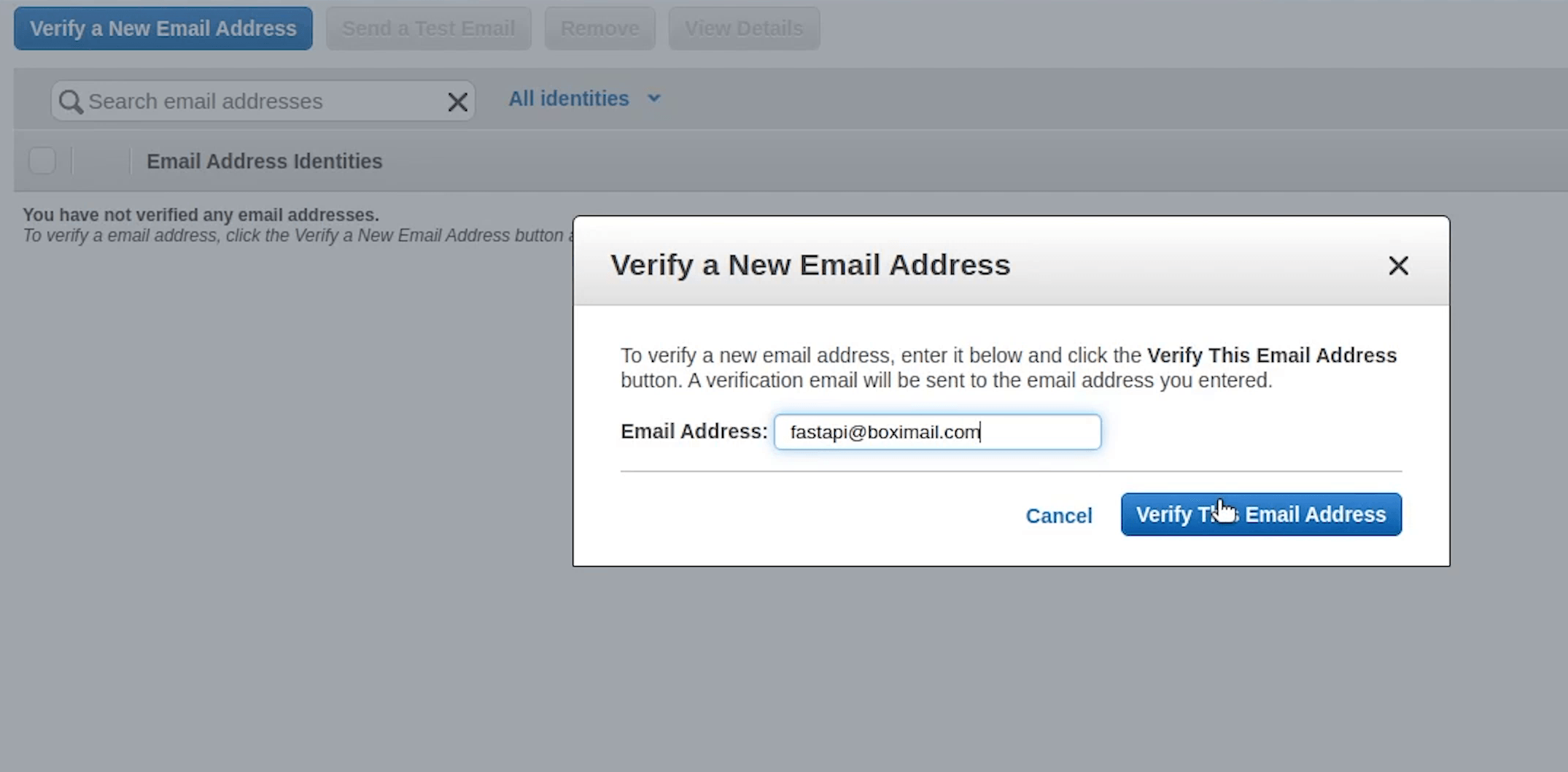Click the magnifier icon in search box
Screen dimensions: 1568x772
[x=70, y=101]
